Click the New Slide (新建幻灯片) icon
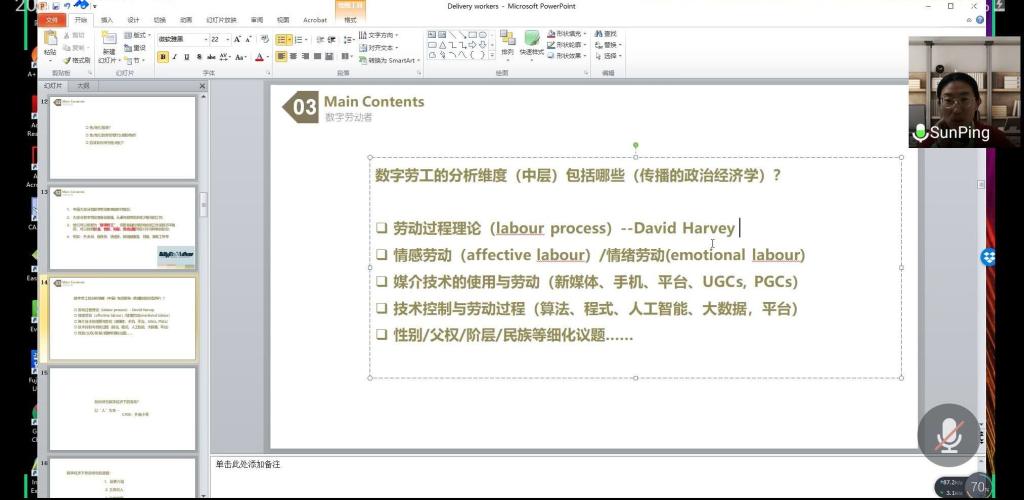Viewport: 1024px width, 500px height. (109, 42)
